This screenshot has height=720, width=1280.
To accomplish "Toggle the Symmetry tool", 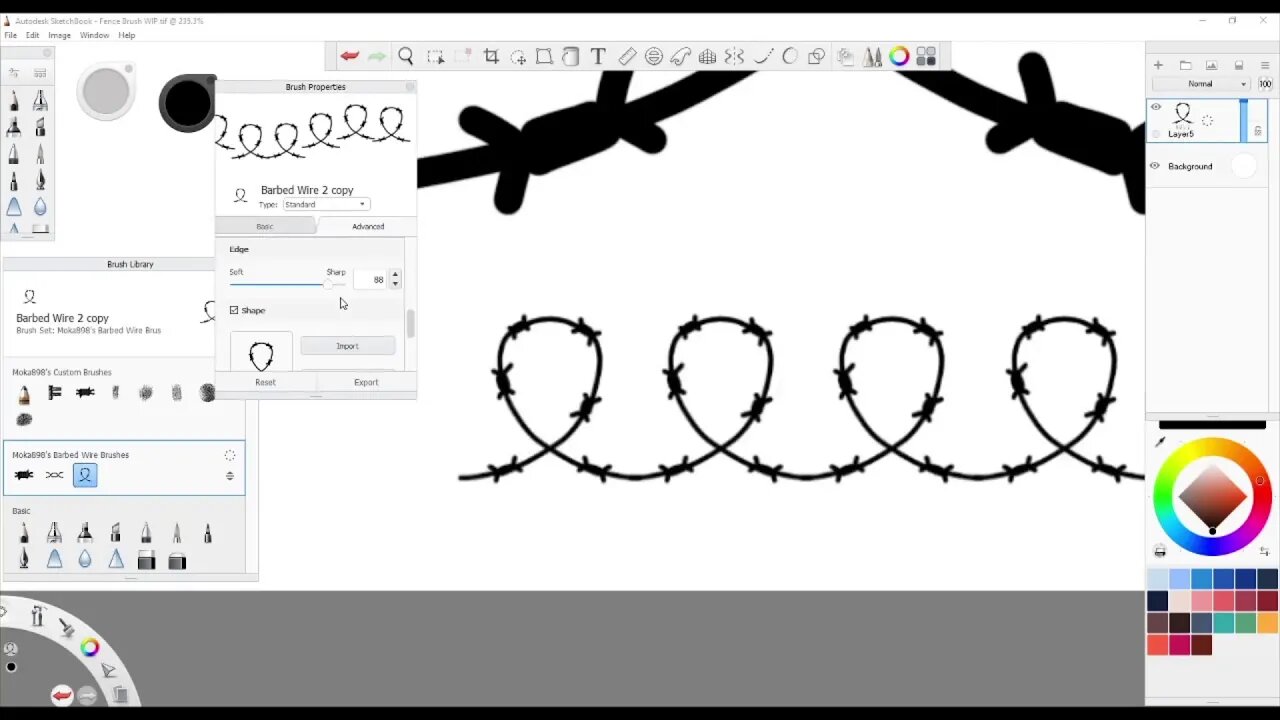I will (734, 56).
